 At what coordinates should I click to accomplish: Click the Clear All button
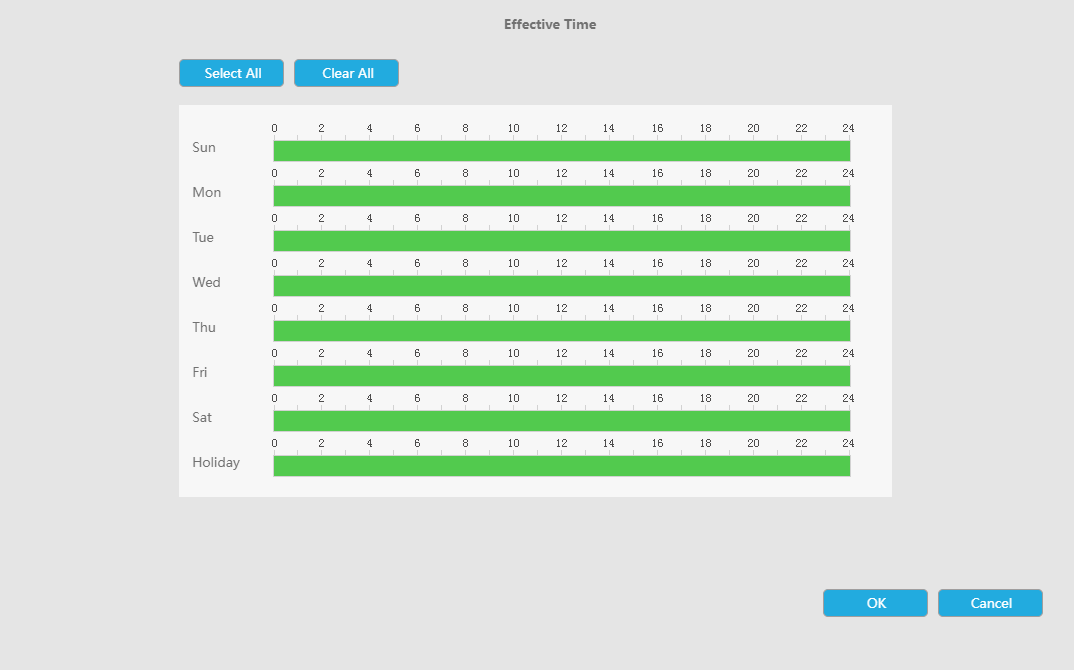(347, 73)
